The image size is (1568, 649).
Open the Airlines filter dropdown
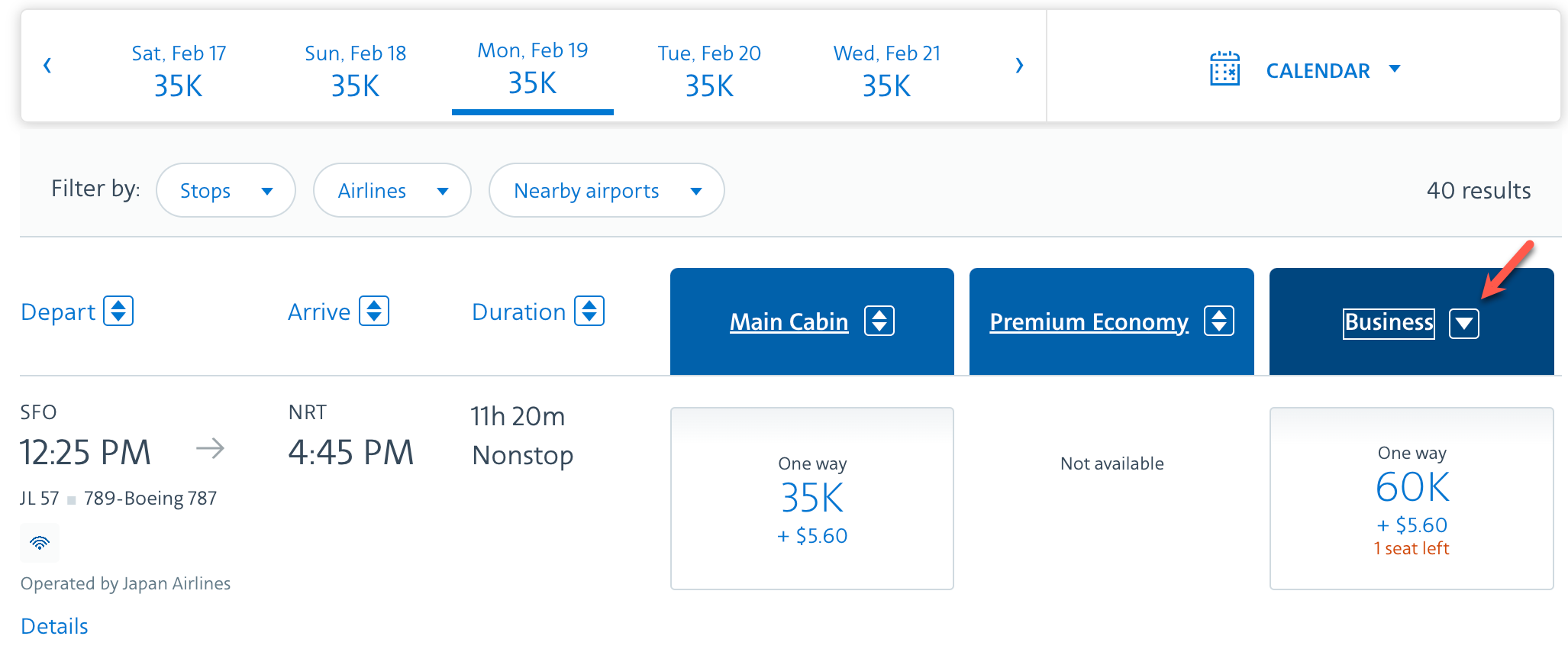tap(392, 190)
